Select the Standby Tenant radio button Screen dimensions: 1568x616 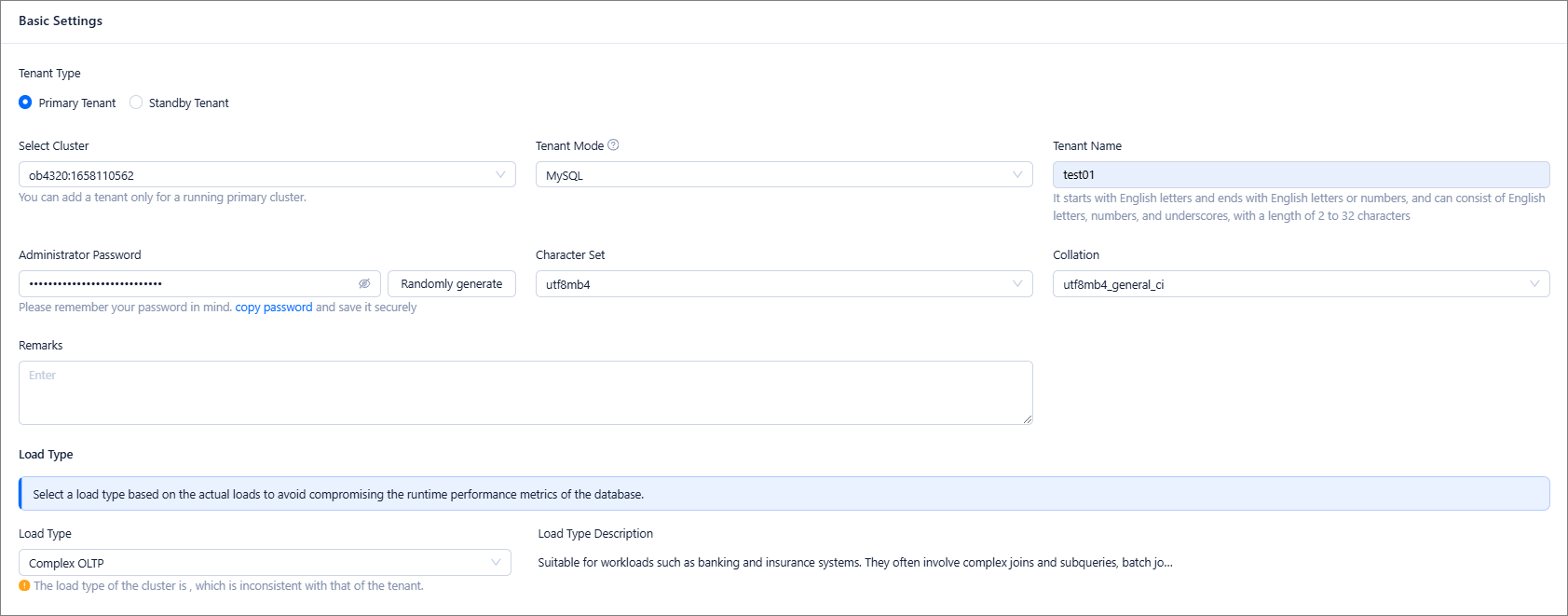tap(136, 103)
